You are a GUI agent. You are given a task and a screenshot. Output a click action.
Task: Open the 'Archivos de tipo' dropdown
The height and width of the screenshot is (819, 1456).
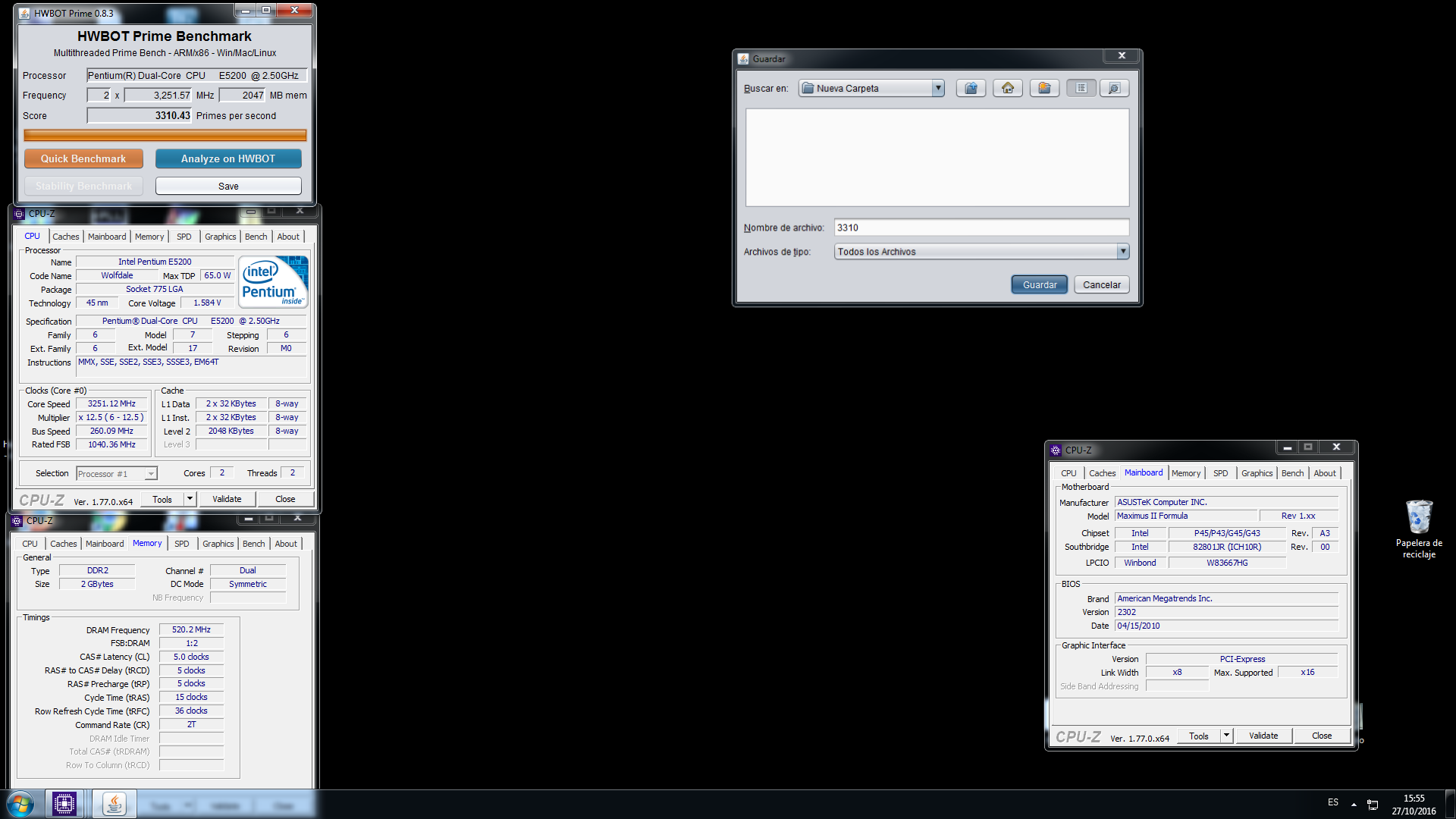pos(1123,251)
